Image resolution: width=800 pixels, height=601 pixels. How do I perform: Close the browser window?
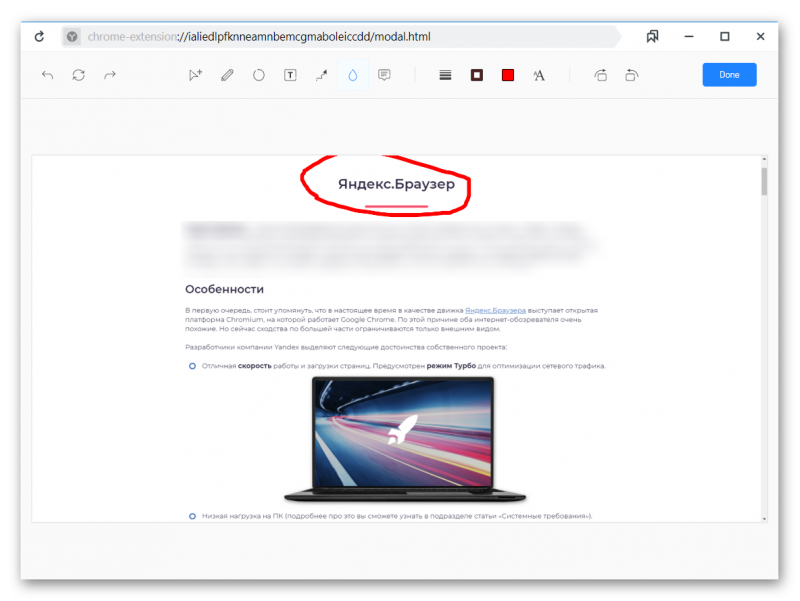pyautogui.click(x=760, y=37)
